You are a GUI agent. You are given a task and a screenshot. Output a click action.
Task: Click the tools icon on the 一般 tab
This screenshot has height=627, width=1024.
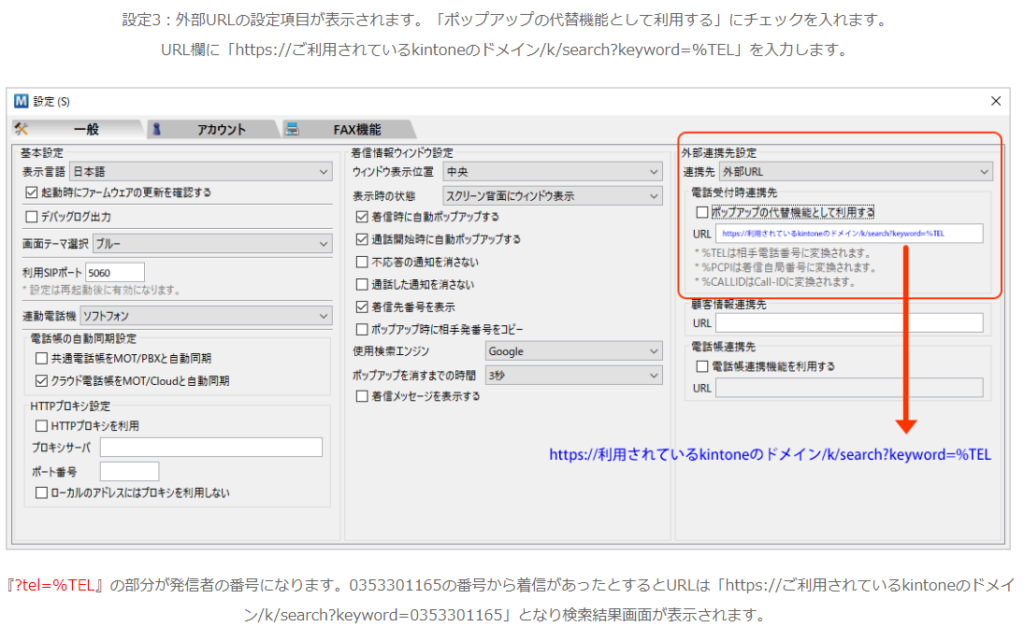[22, 129]
